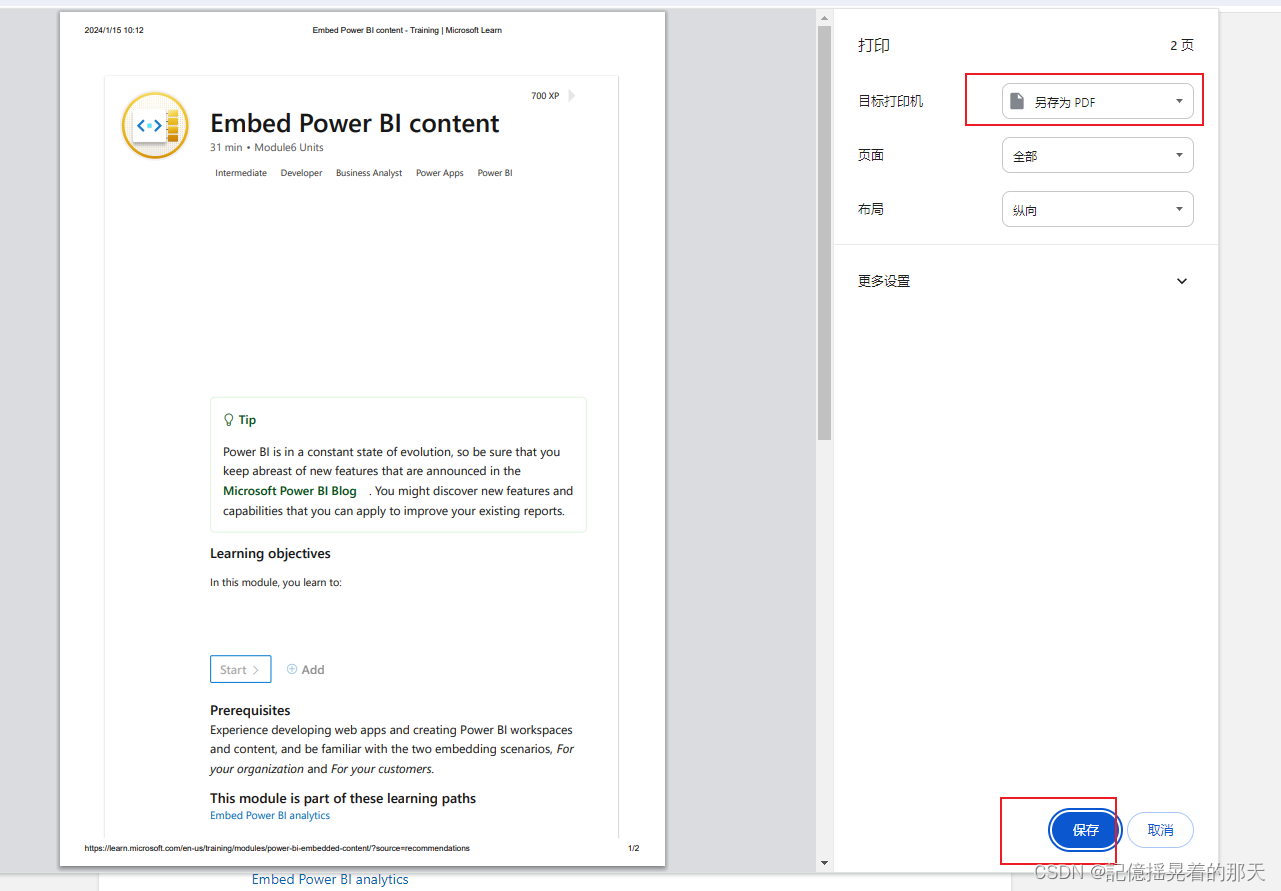Click the Business Analyst tag
The image size is (1281, 891).
pyautogui.click(x=369, y=173)
